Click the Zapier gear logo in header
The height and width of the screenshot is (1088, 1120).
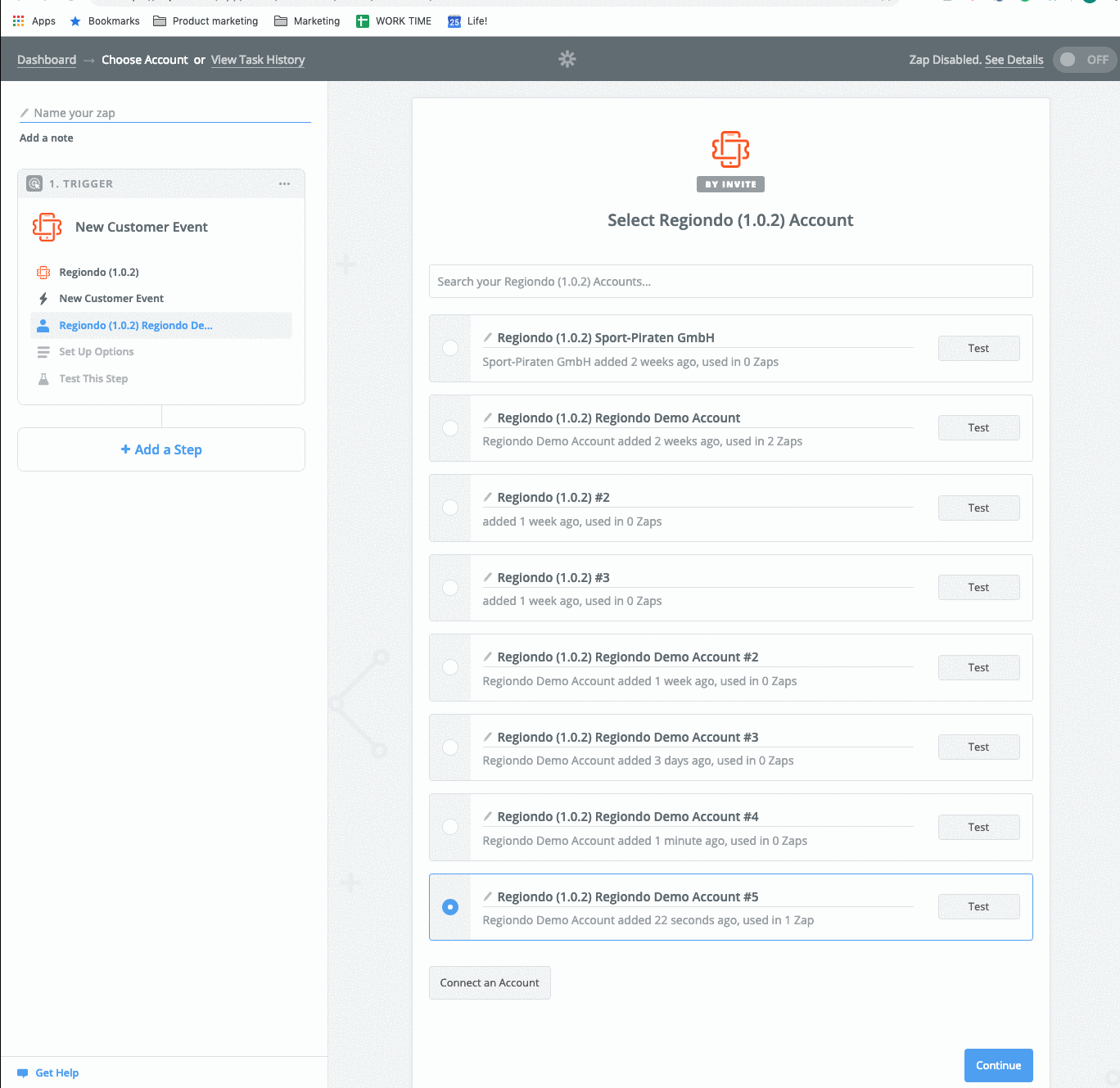(567, 59)
